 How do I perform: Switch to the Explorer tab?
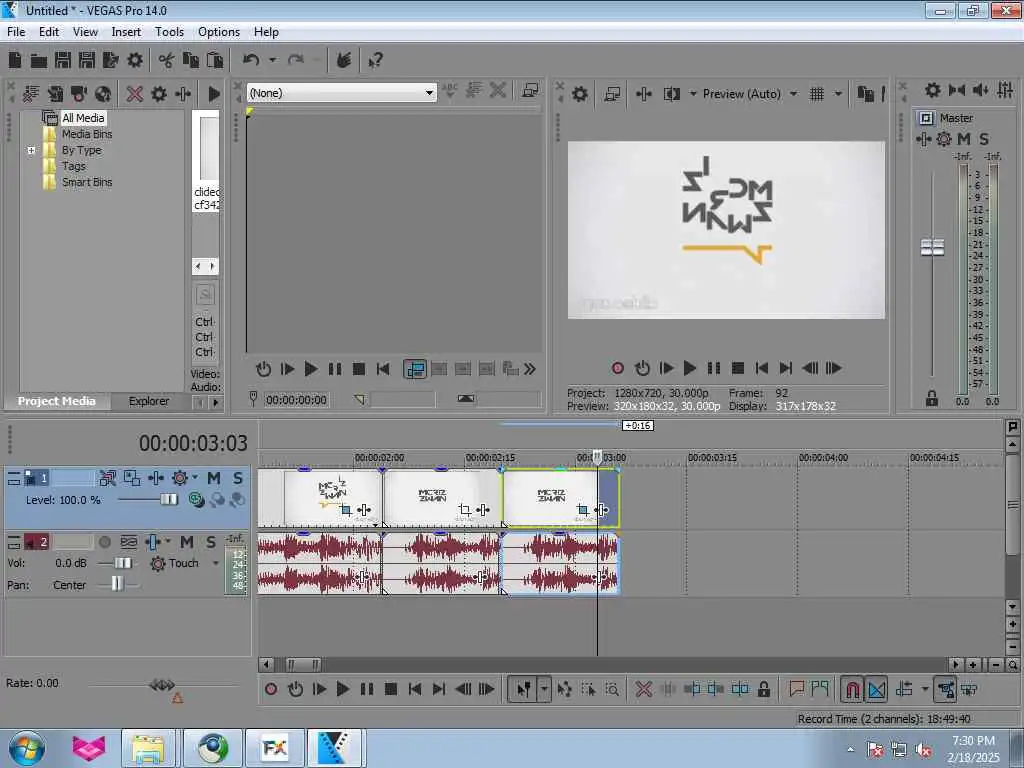(149, 401)
